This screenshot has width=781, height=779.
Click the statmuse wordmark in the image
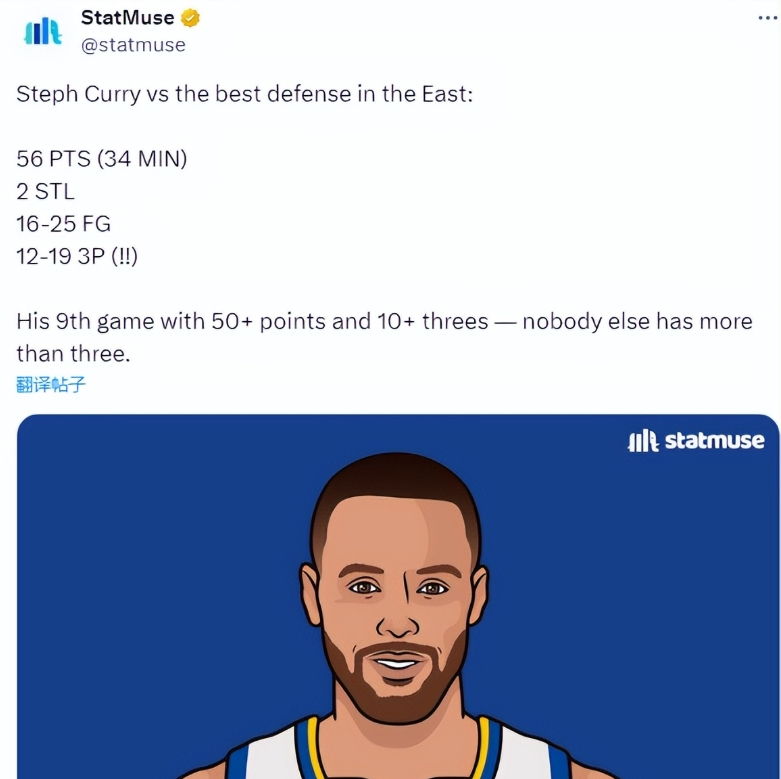click(715, 441)
